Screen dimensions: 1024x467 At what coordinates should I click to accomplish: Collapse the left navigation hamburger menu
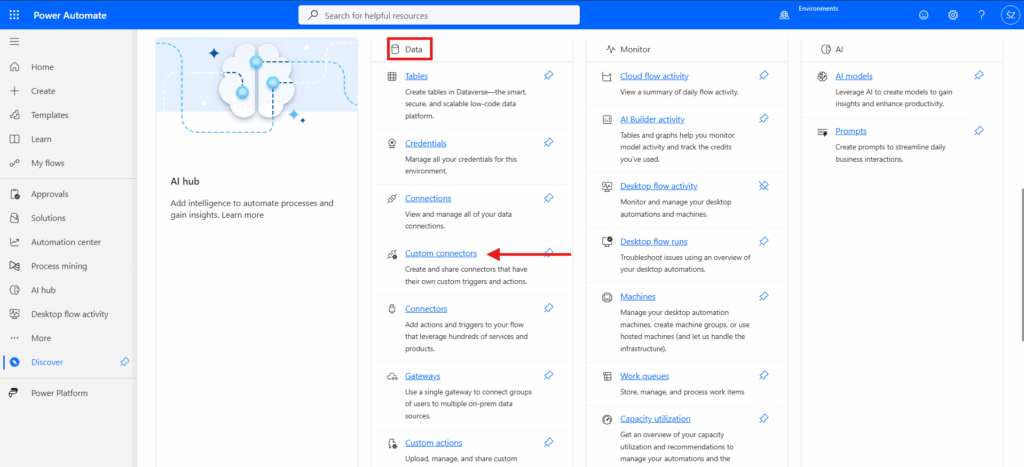(14, 42)
